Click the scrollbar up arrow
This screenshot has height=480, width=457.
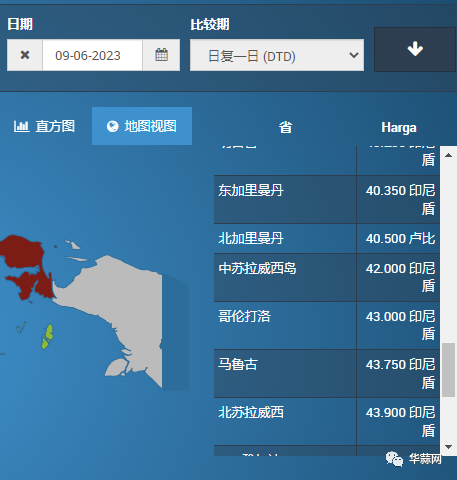tap(448, 155)
